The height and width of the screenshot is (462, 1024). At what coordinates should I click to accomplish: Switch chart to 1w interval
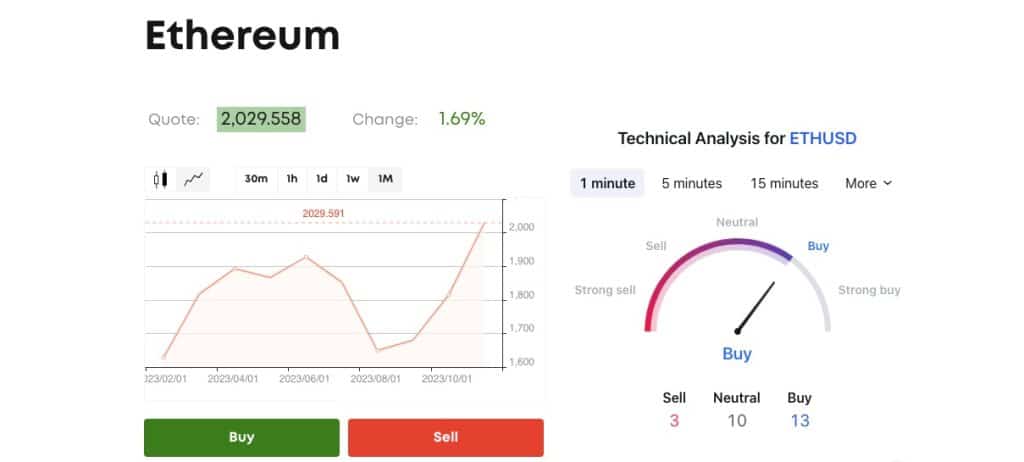pyautogui.click(x=353, y=179)
